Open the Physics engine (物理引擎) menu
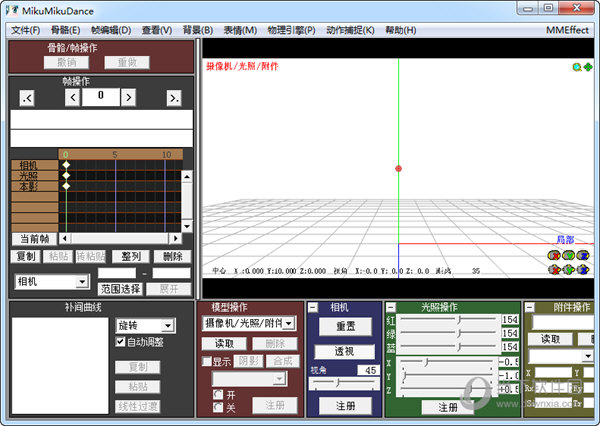 point(291,30)
